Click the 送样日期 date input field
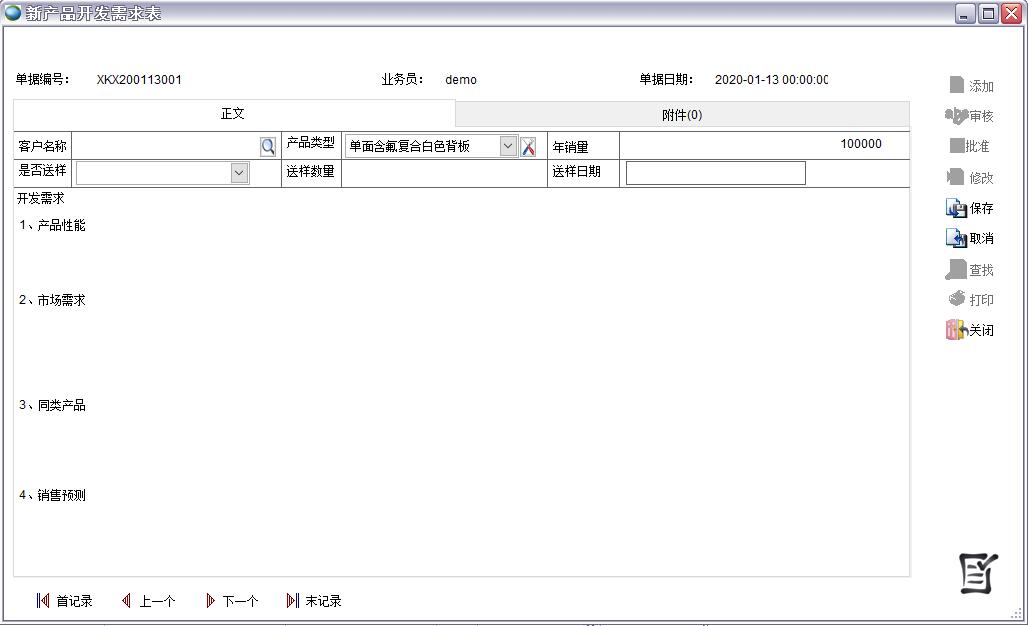Viewport: 1029px width, 626px height. 715,173
